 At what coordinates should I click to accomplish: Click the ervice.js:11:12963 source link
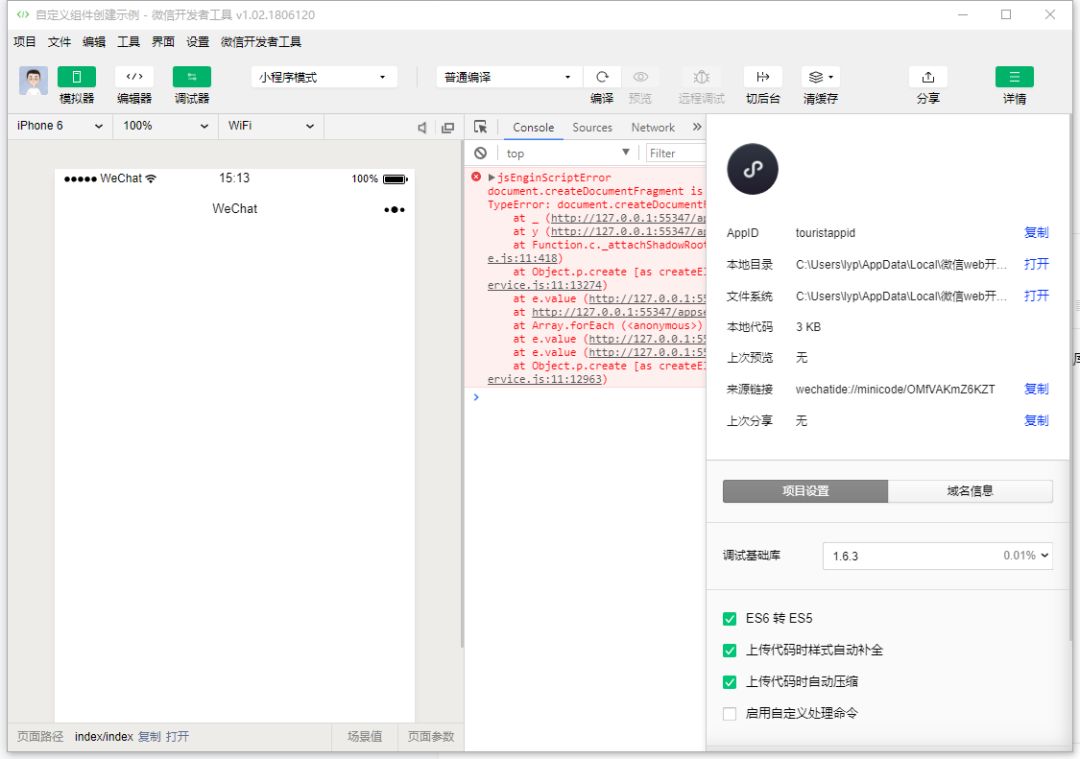click(546, 380)
